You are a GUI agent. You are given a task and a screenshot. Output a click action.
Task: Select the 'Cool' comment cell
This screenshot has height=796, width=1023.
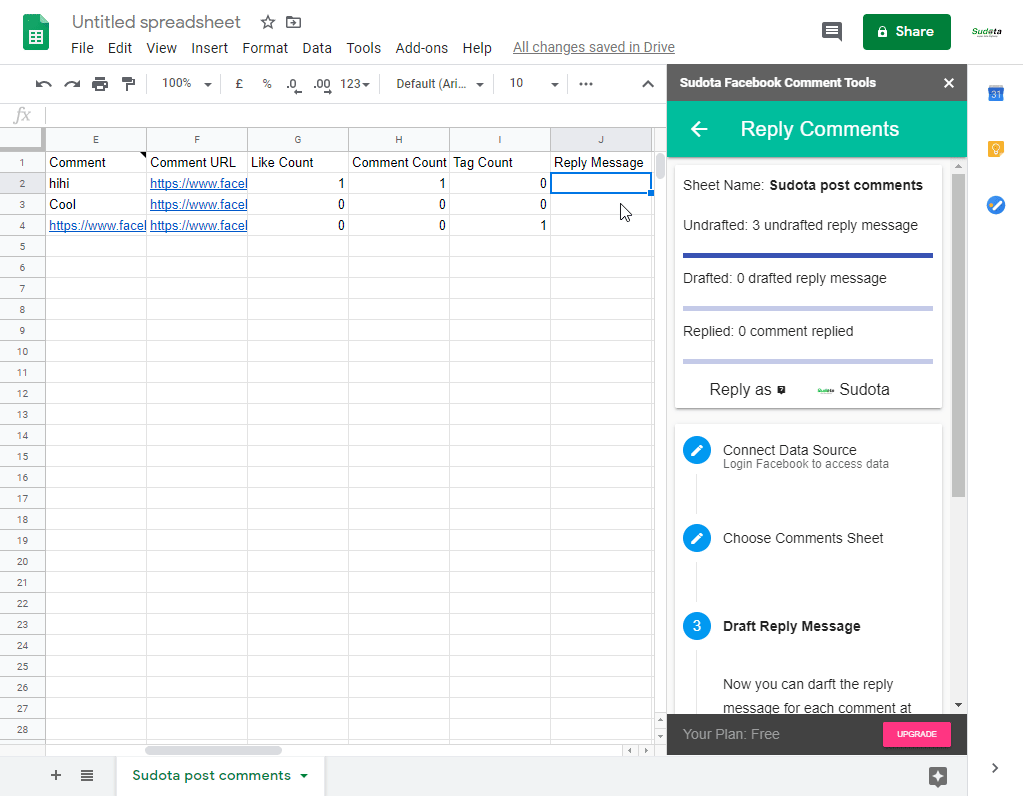click(x=96, y=205)
